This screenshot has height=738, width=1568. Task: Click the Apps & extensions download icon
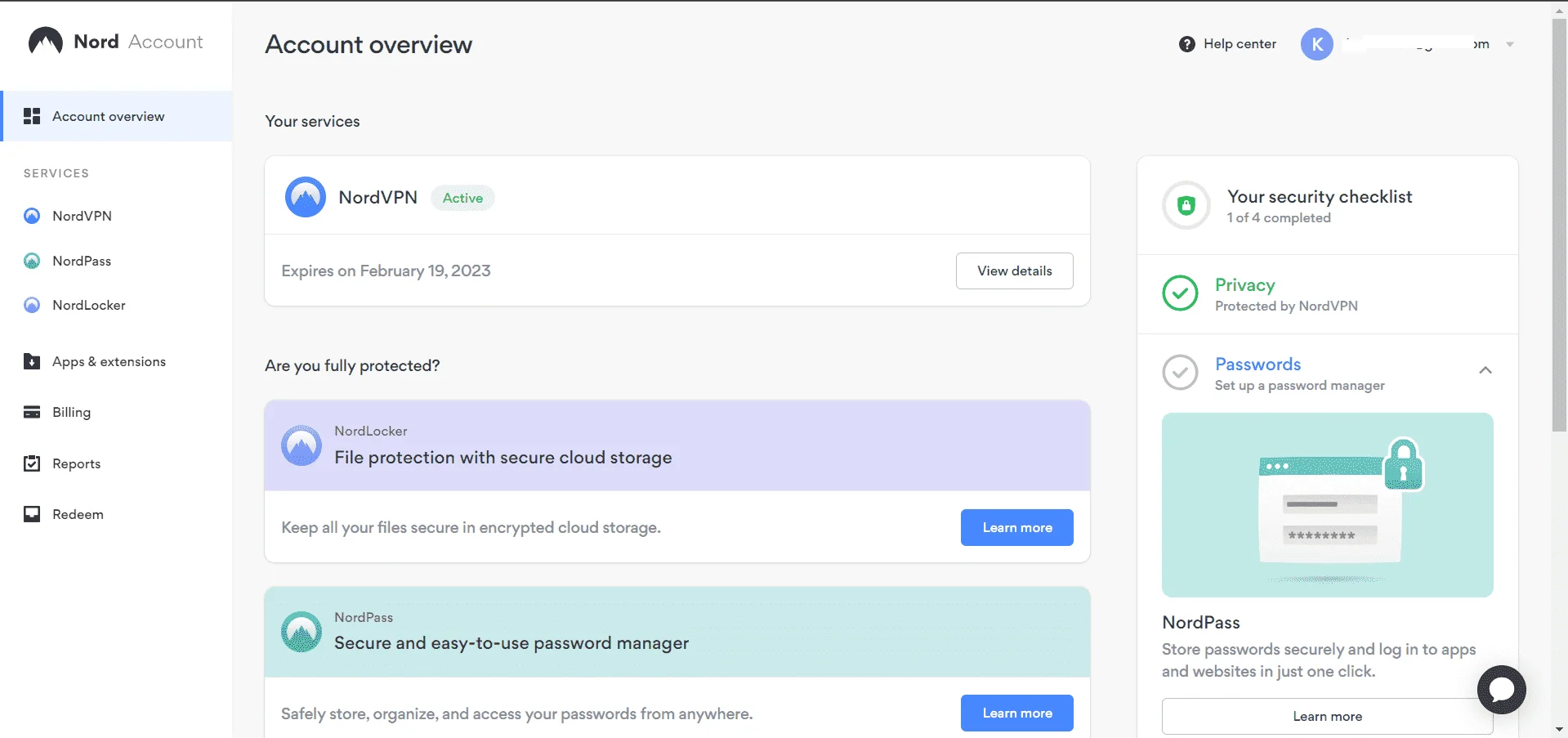point(32,361)
